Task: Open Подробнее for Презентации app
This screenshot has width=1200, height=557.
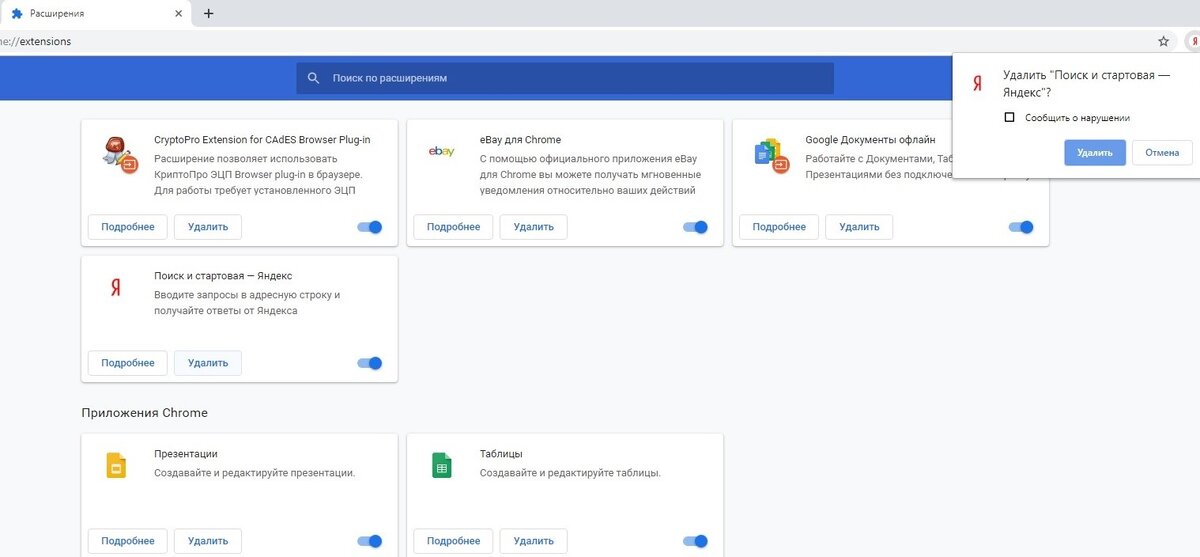Action: coord(128,541)
